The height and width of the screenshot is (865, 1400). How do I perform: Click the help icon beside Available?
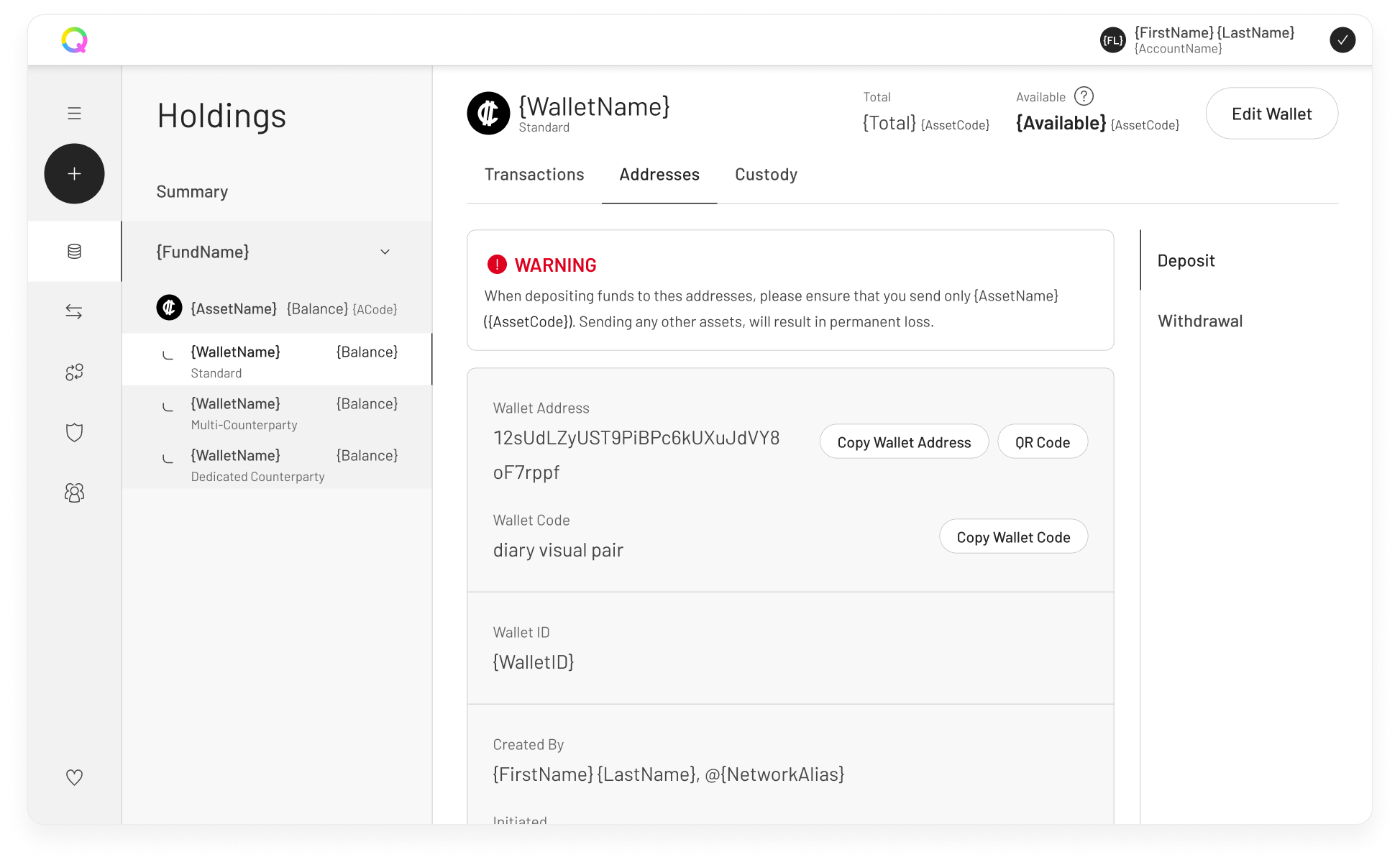1084,96
